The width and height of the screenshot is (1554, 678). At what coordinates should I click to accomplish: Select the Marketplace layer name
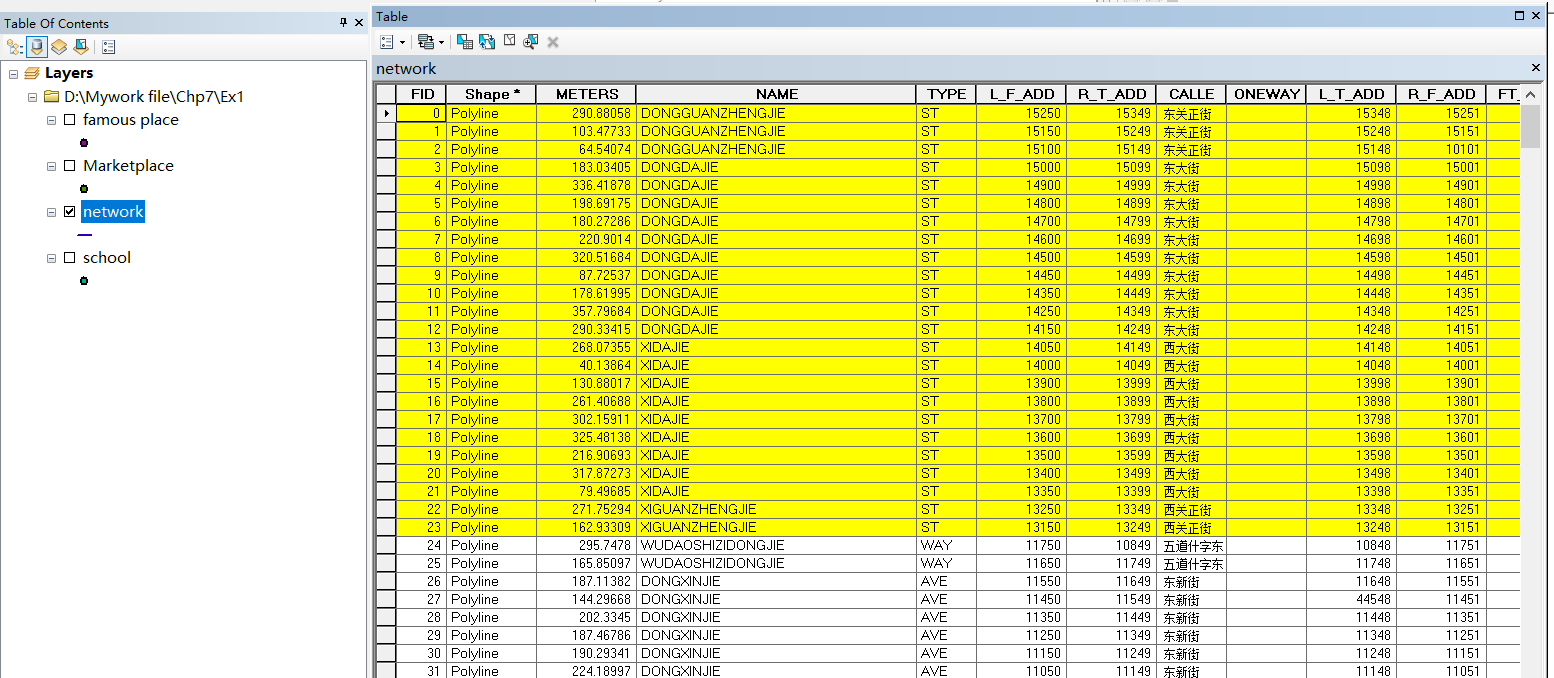tap(128, 166)
